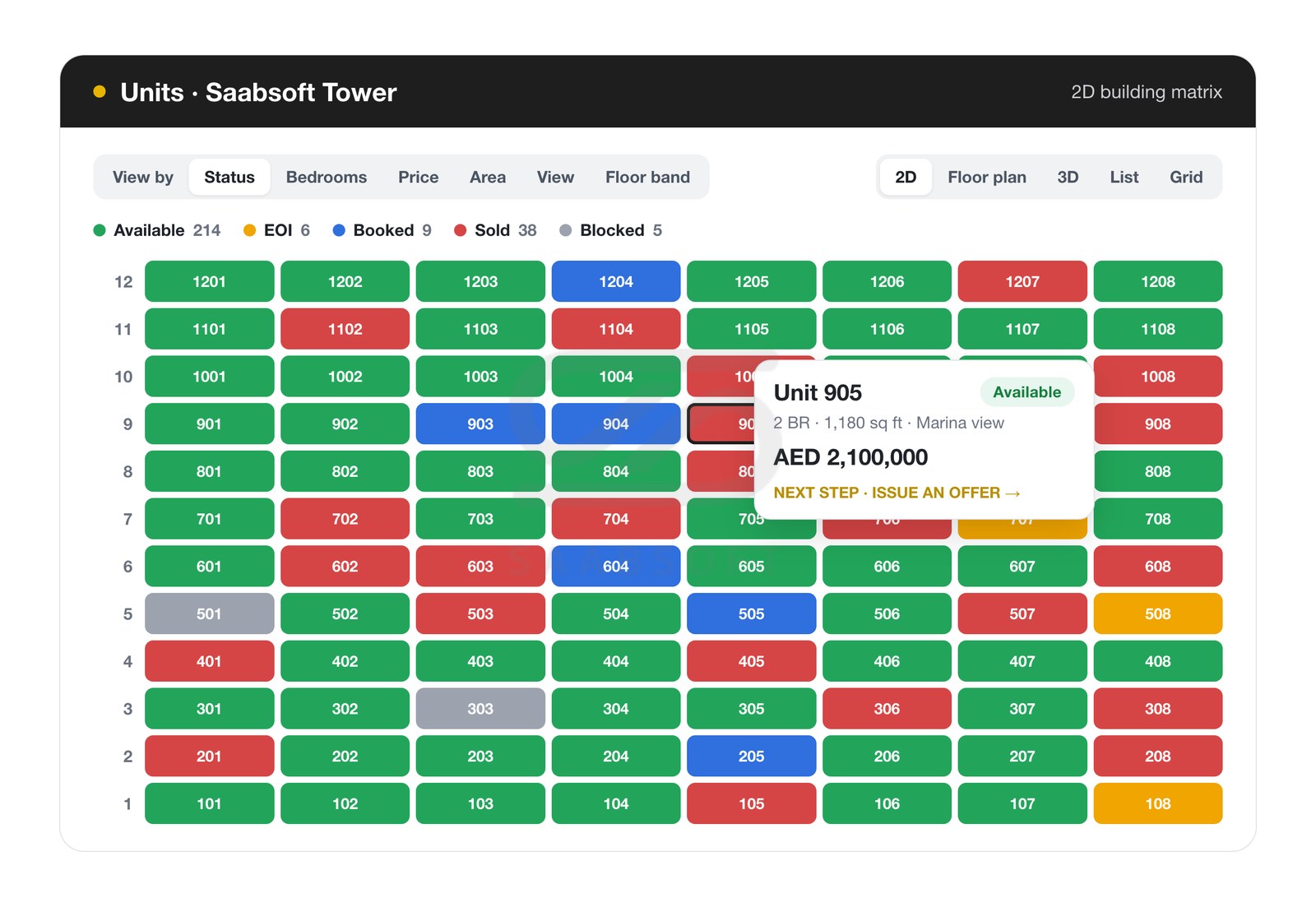The width and height of the screenshot is (1316, 907).
Task: Click the "2D building matrix" header label
Action: point(1146,91)
